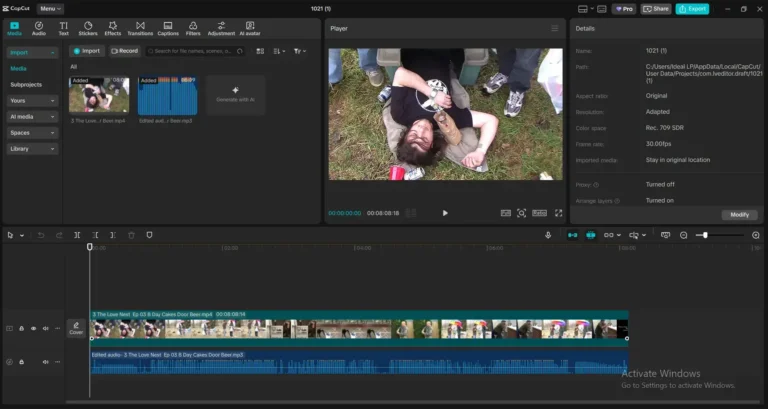The image size is (768, 409).
Task: Adjust the timeline zoom slider
Action: 705,235
